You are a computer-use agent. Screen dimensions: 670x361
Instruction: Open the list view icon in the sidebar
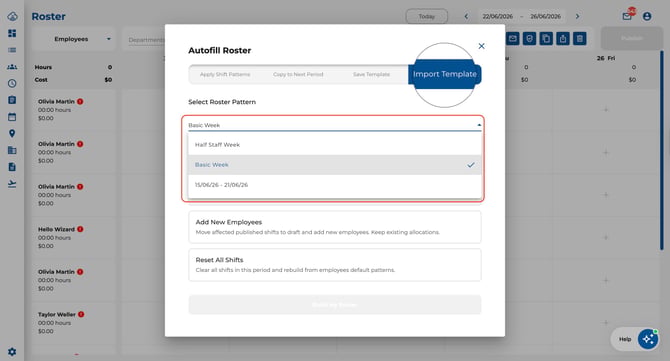(x=12, y=50)
